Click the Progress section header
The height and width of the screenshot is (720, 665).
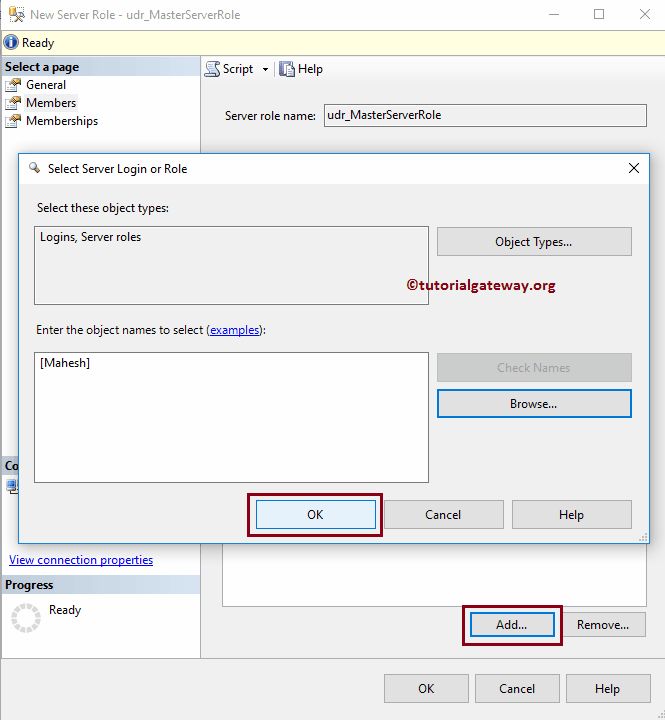[101, 585]
